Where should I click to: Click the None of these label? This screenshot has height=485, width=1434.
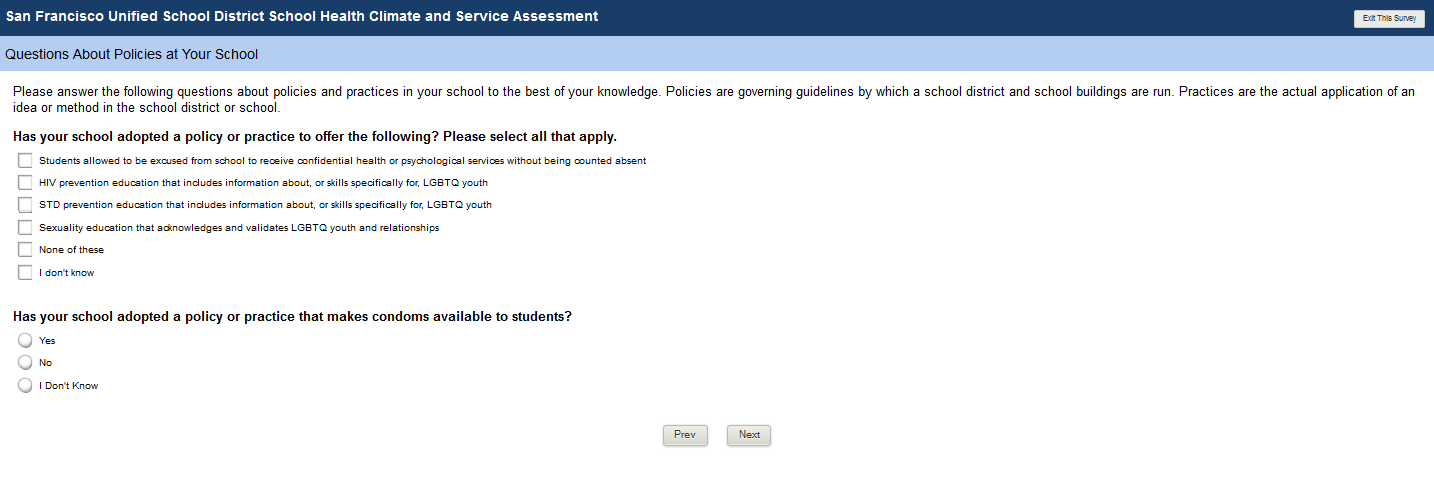71,250
